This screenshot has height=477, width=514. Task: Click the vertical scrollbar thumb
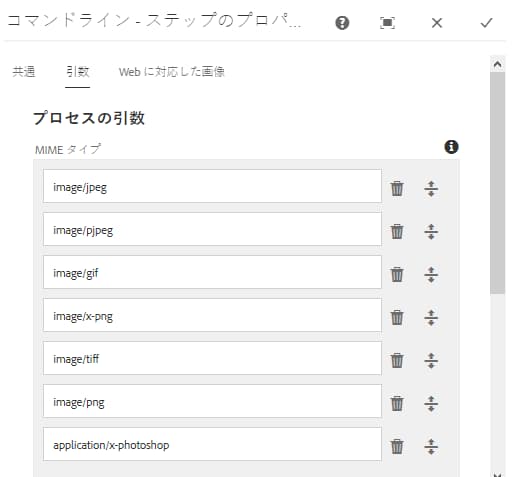click(497, 183)
